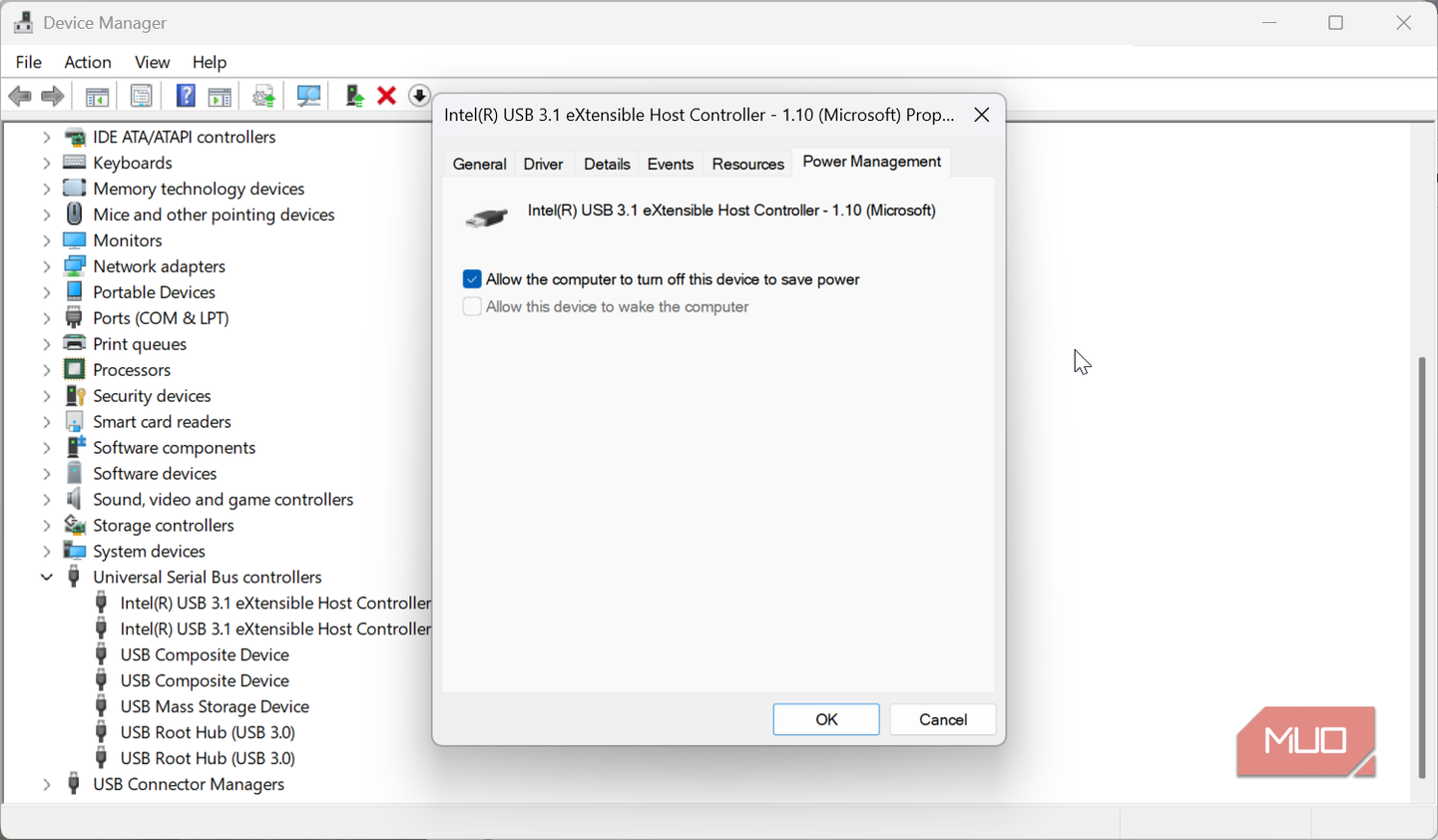Close the USB controller properties dialog
The image size is (1438, 840).
pyautogui.click(x=982, y=115)
